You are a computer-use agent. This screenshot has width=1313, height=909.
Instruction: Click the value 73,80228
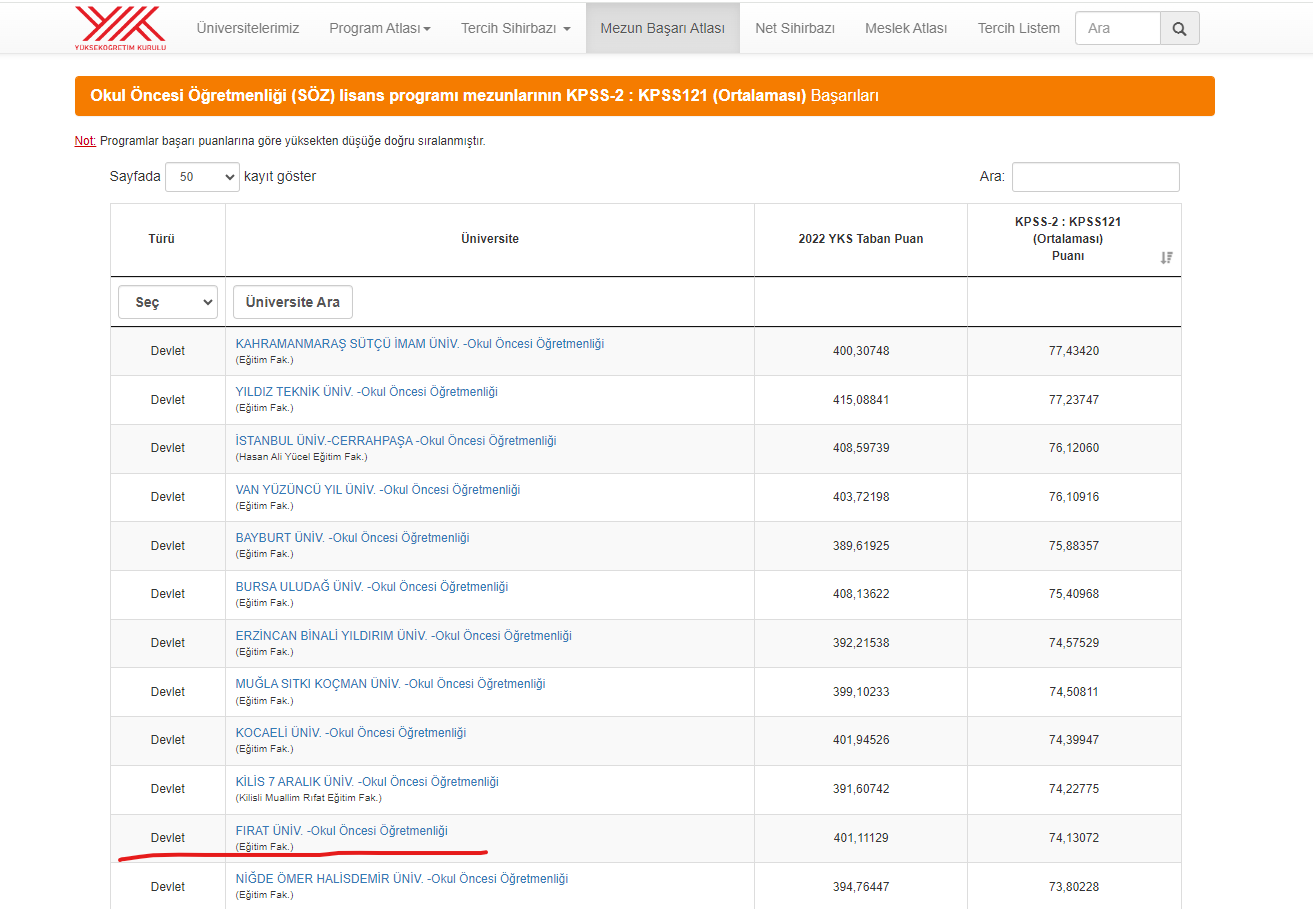point(1074,886)
